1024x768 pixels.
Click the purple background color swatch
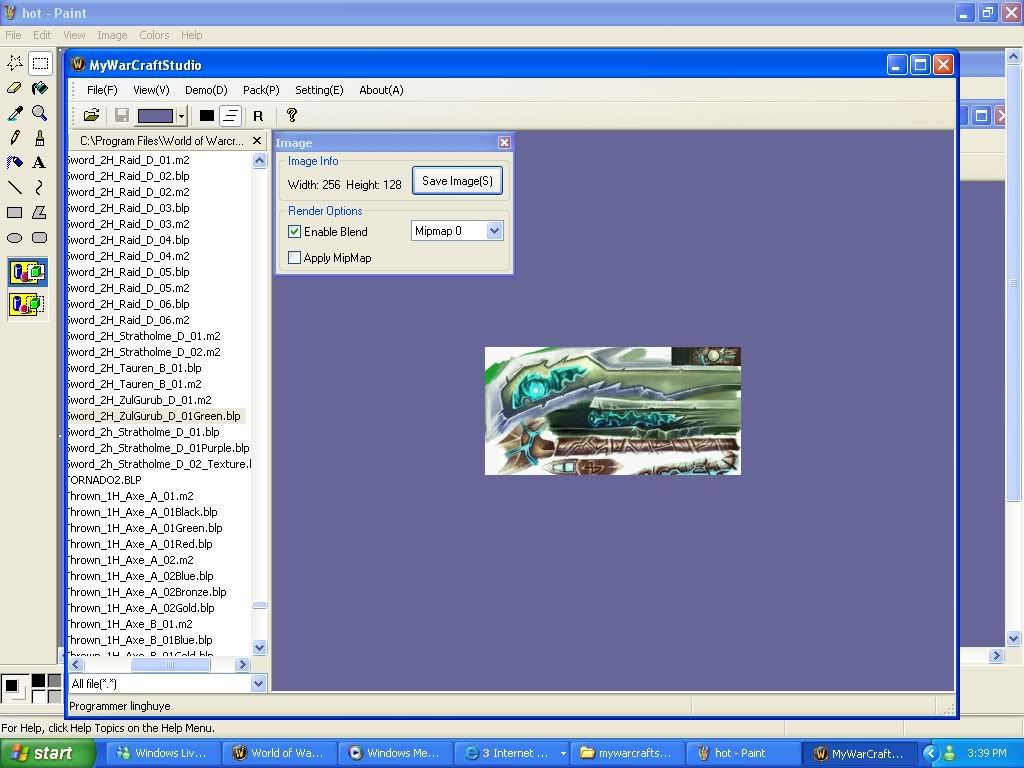tap(155, 116)
